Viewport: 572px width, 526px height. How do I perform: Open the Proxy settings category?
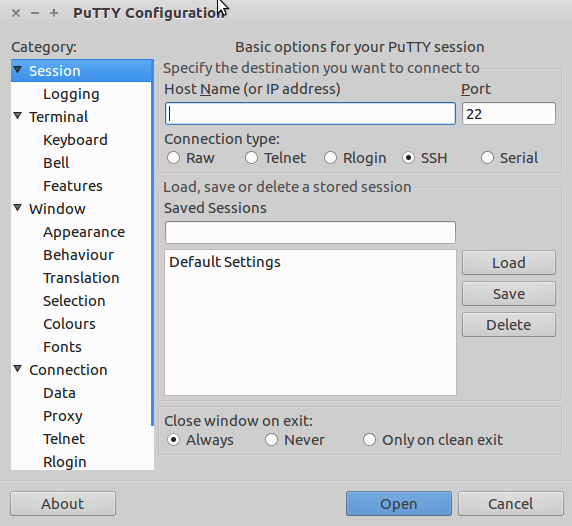[63, 416]
